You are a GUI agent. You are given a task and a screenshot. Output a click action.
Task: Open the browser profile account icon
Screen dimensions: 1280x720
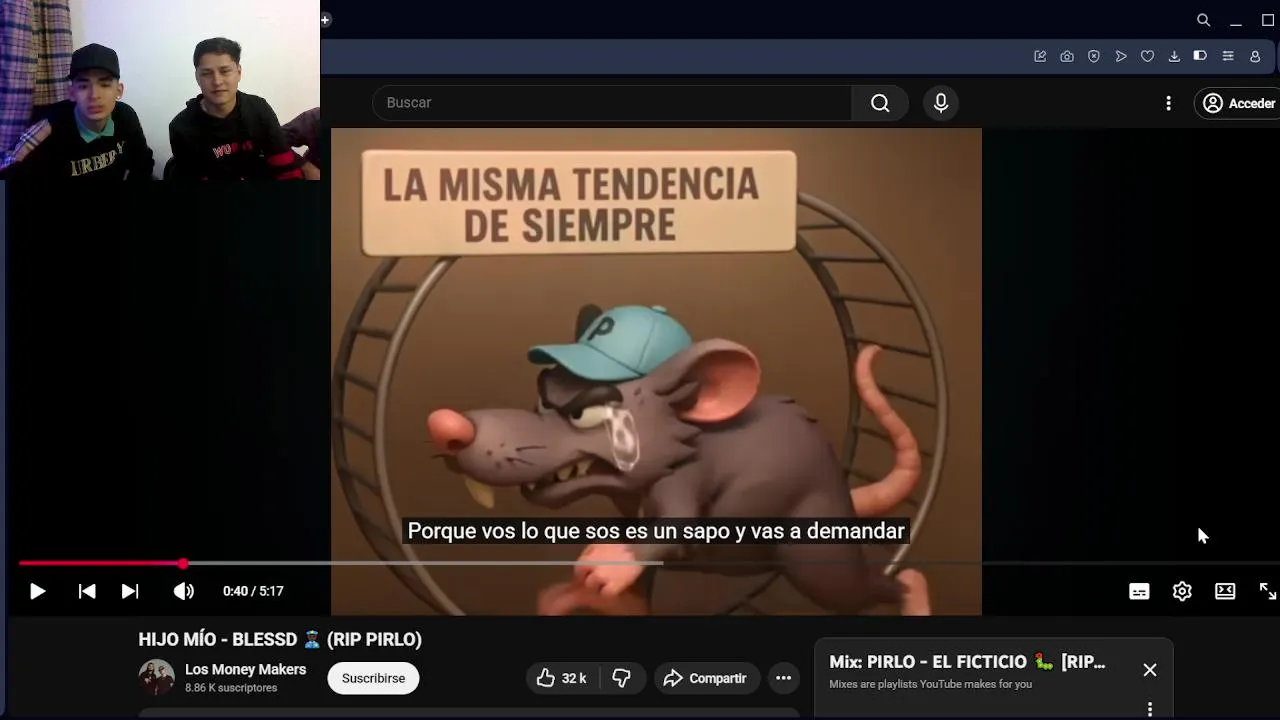(1255, 56)
